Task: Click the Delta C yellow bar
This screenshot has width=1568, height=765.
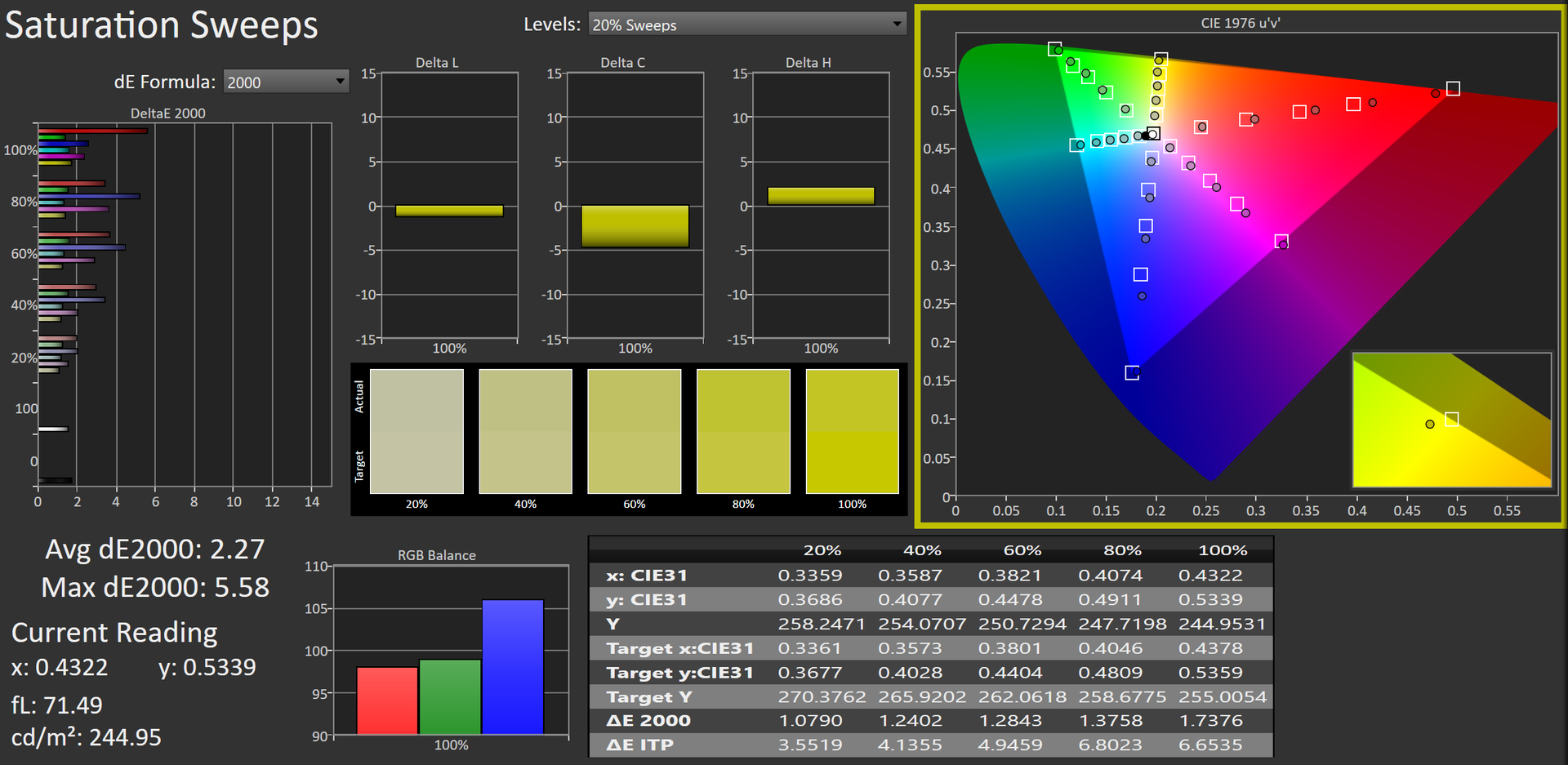Action: click(x=635, y=226)
